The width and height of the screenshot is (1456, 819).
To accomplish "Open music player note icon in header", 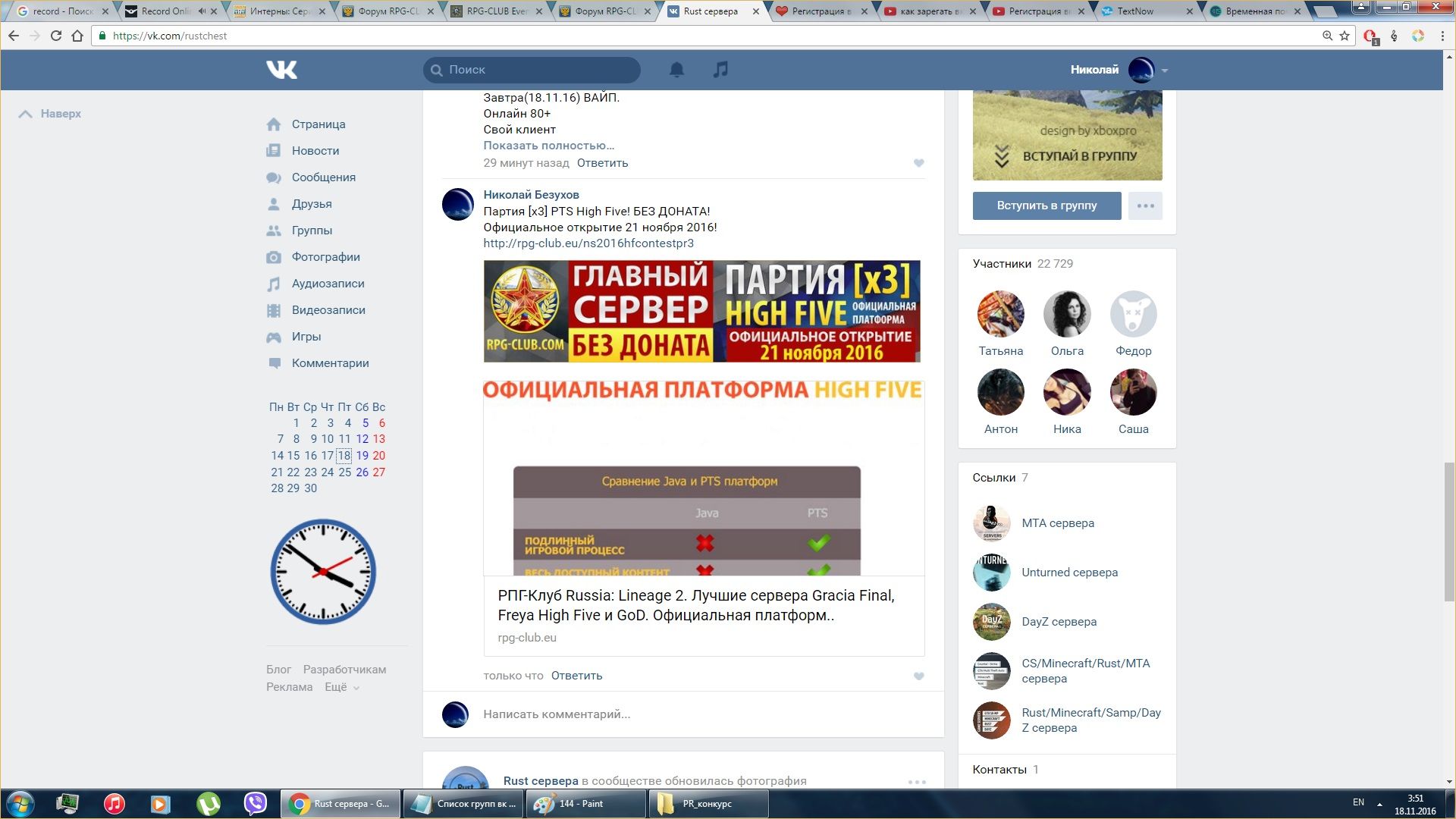I will (x=720, y=70).
